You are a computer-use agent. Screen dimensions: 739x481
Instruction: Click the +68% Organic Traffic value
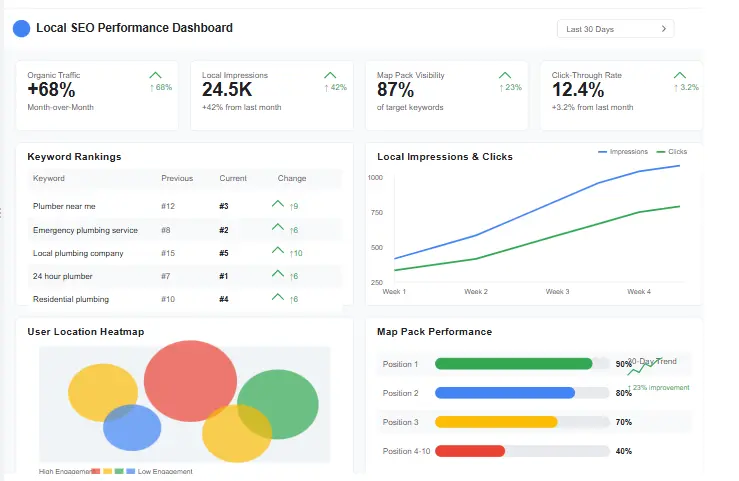[51, 90]
